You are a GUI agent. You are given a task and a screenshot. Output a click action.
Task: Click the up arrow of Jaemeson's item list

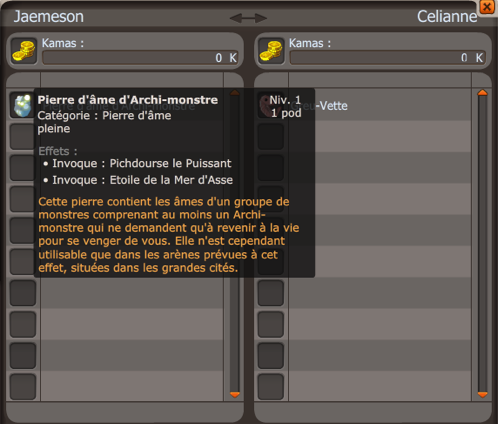235,93
